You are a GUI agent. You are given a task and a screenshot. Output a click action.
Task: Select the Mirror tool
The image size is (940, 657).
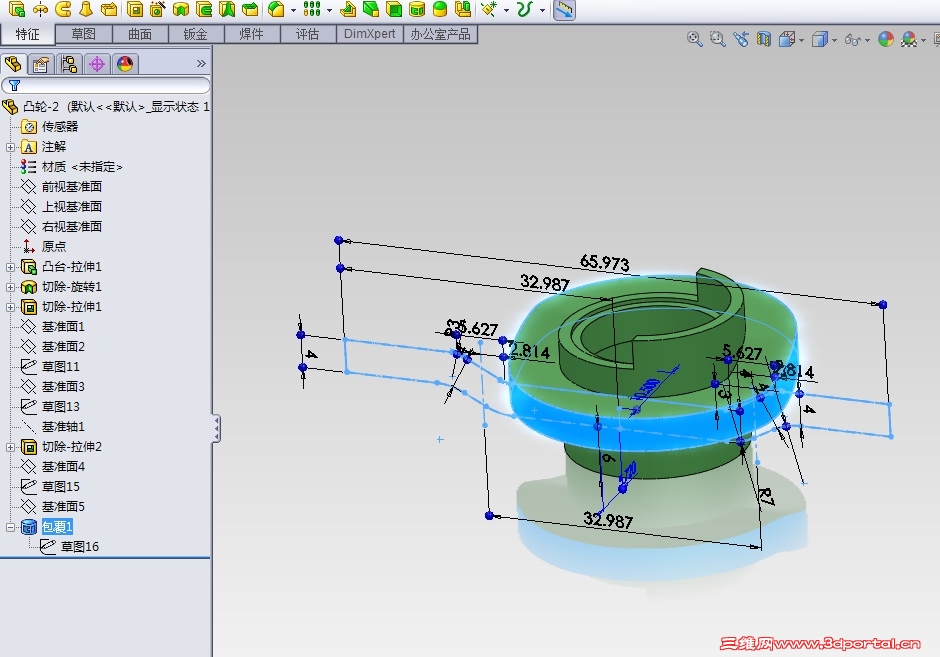click(463, 8)
